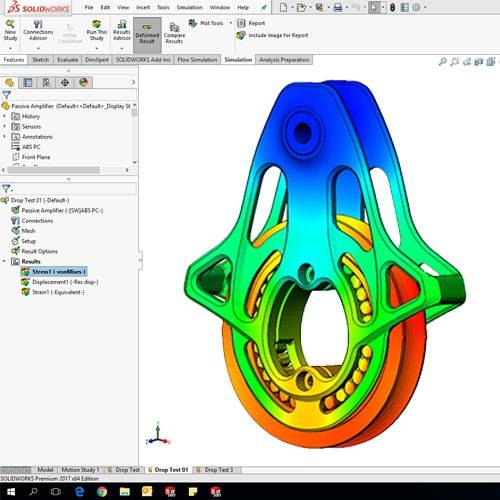
Task: Open Google Chrome from the taskbar
Action: (102, 491)
